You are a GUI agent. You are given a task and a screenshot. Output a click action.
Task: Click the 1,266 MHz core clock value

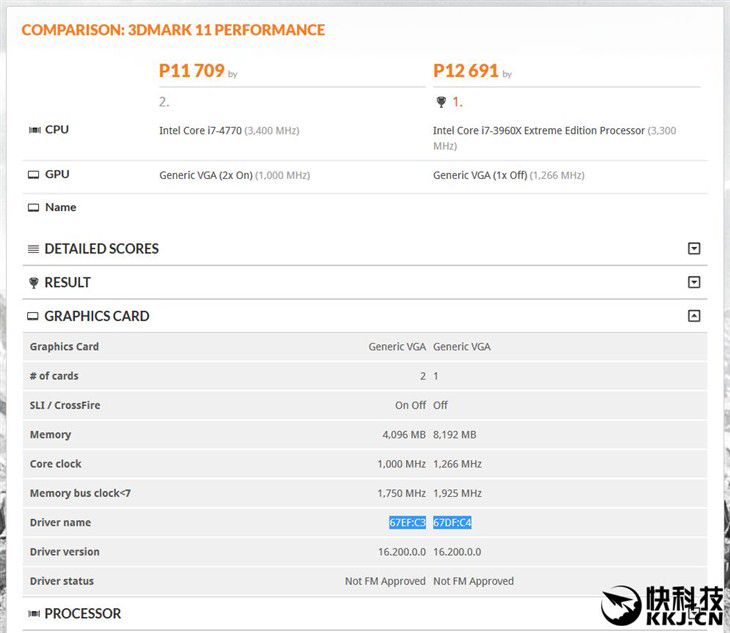(457, 464)
